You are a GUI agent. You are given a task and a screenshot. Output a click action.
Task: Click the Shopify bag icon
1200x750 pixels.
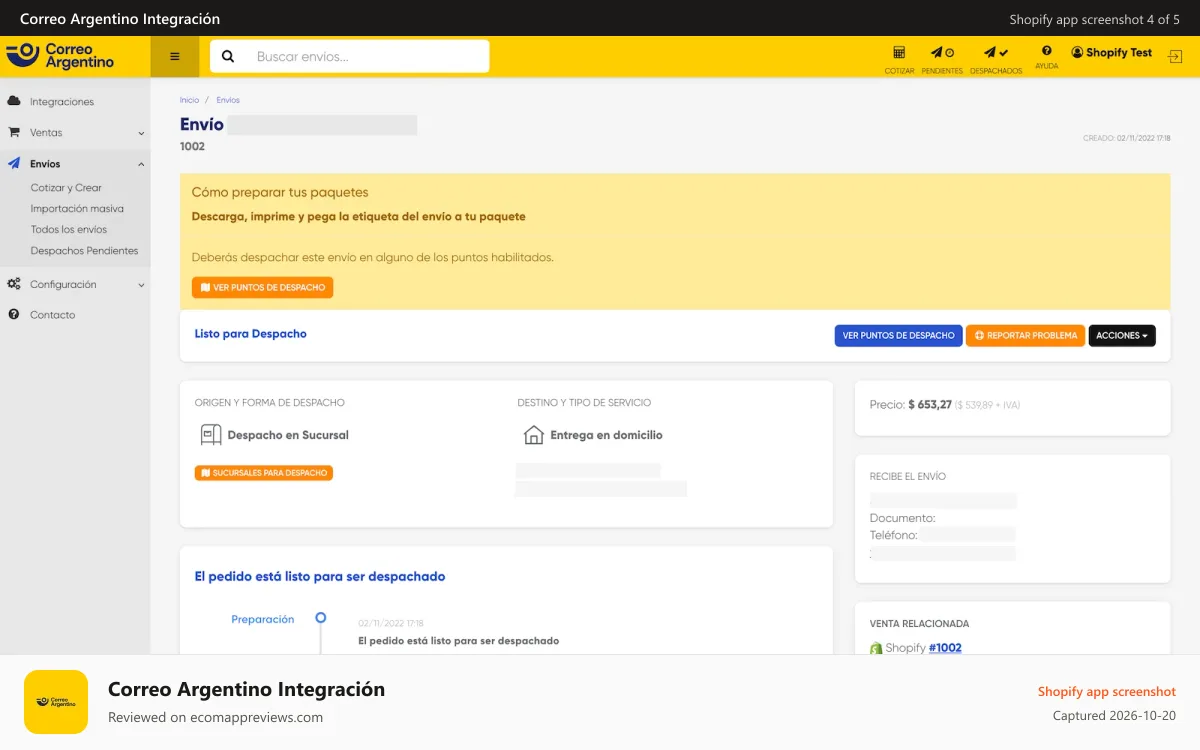(876, 648)
